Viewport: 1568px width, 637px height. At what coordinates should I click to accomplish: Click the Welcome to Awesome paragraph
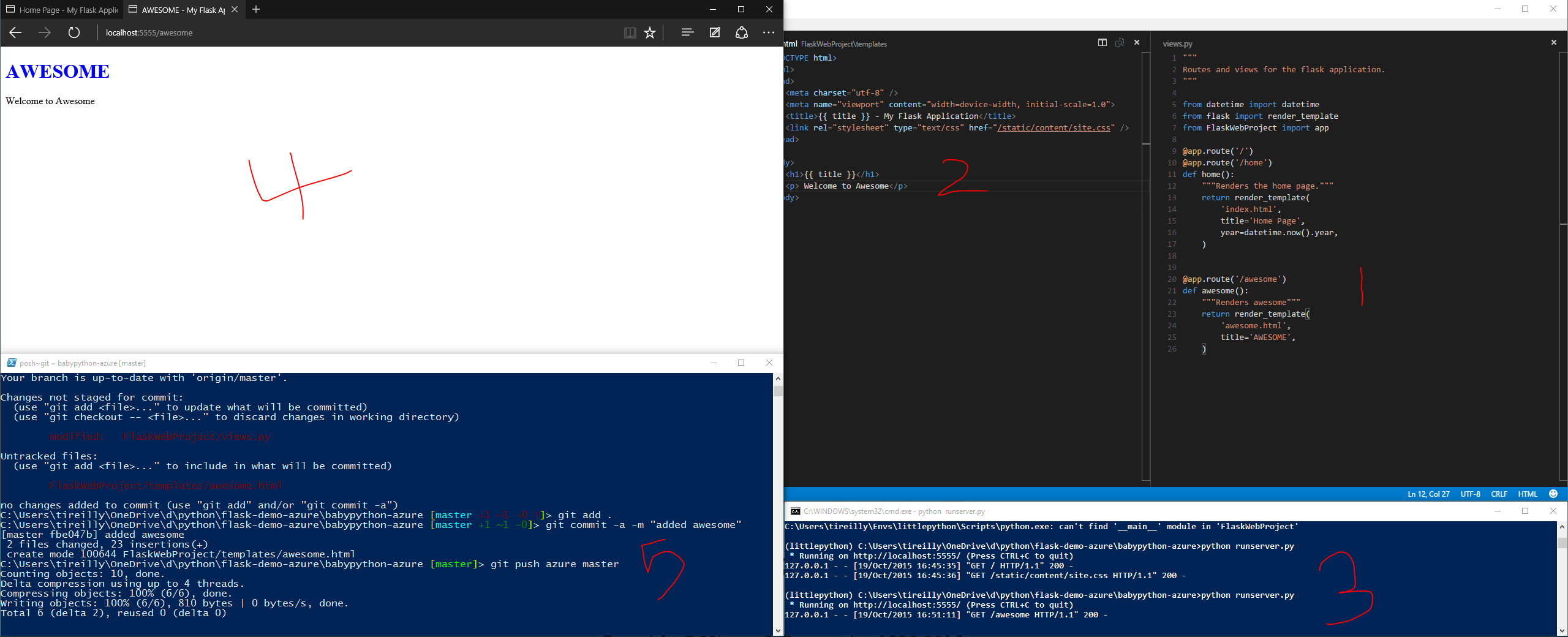click(50, 101)
